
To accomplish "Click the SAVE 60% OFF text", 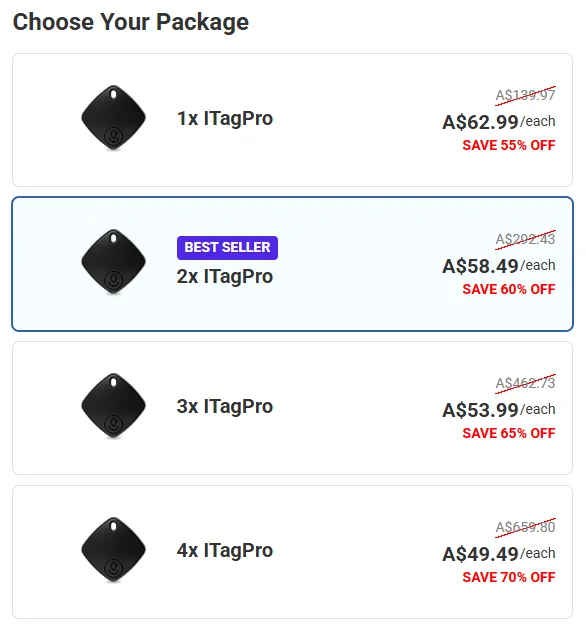I will click(509, 290).
